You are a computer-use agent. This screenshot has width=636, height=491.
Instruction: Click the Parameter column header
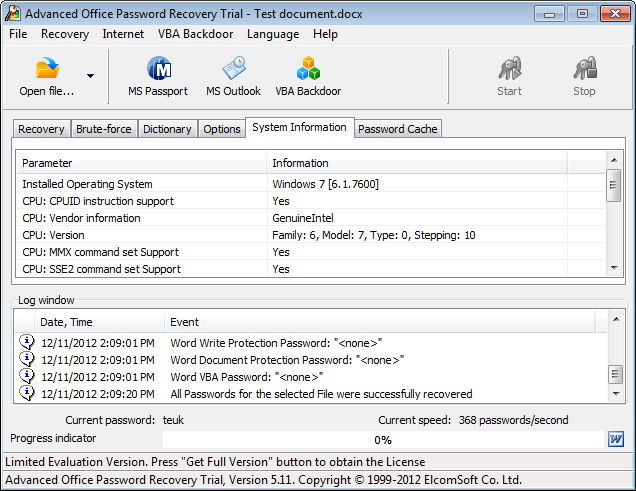pyautogui.click(x=141, y=163)
